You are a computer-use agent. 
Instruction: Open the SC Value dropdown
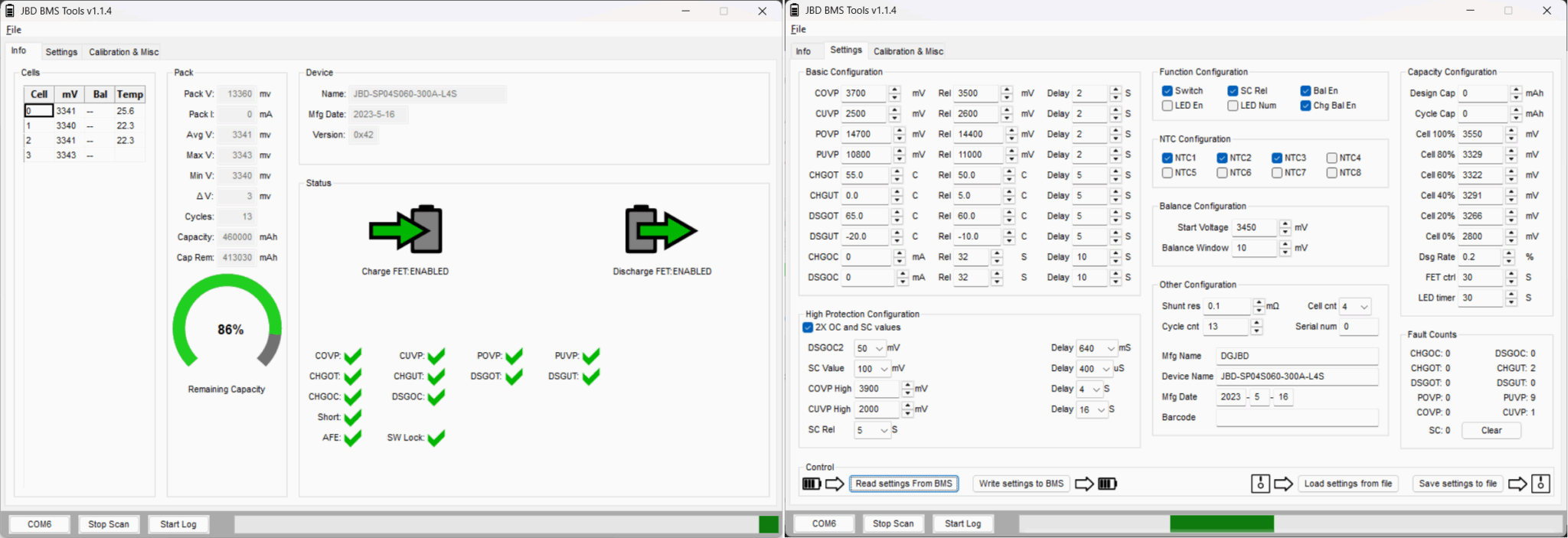tap(873, 369)
